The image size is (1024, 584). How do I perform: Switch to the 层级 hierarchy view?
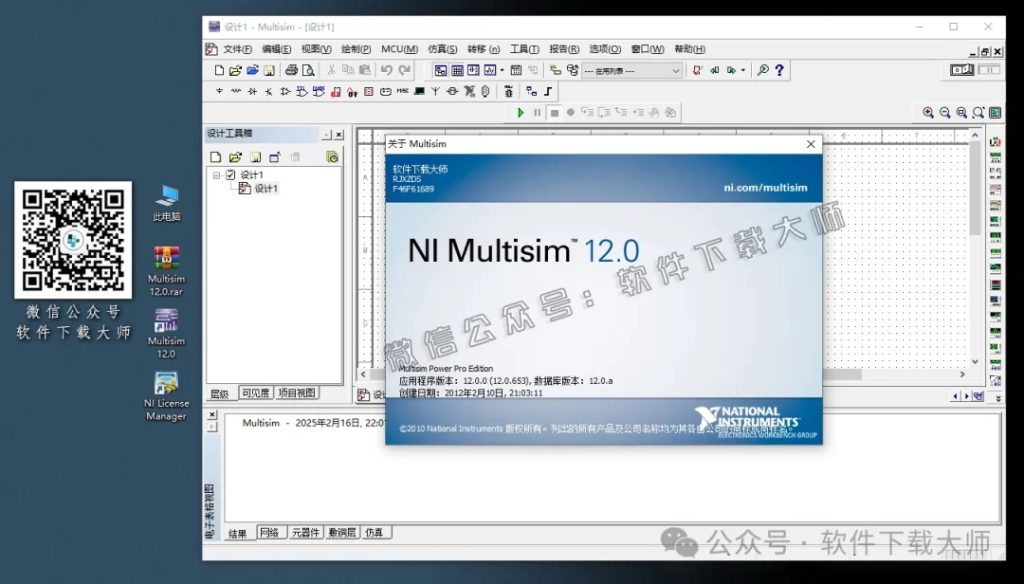point(218,393)
